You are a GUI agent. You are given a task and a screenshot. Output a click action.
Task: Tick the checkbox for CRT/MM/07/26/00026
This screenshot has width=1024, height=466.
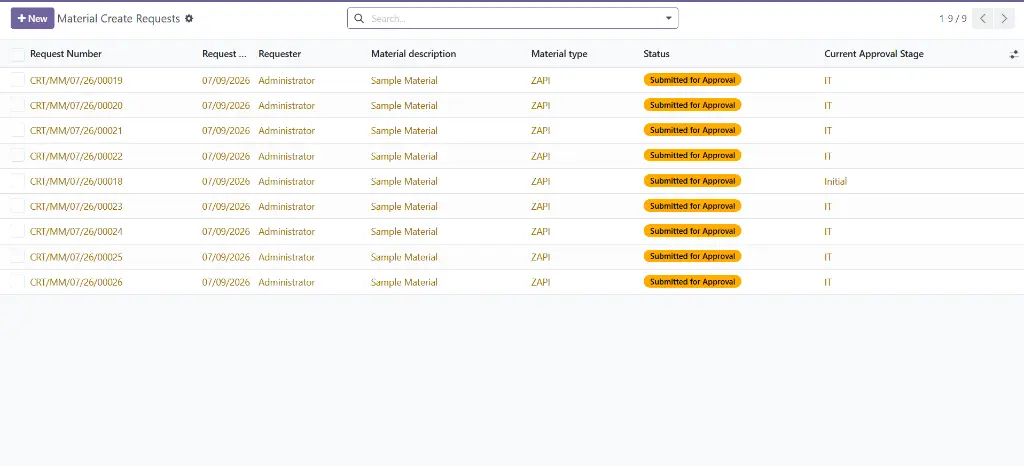pos(18,282)
